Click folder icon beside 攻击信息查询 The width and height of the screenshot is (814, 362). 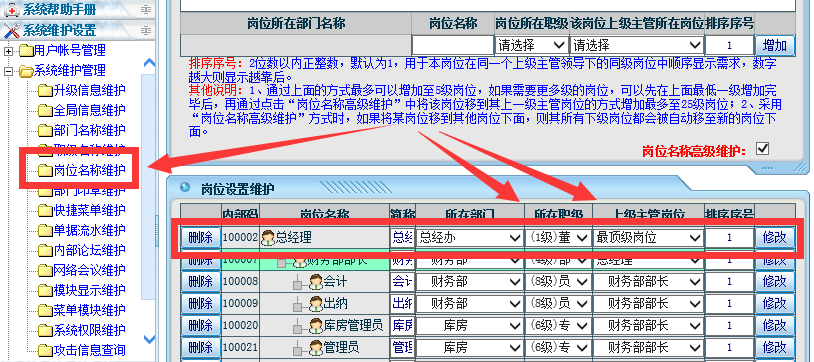tap(46, 351)
